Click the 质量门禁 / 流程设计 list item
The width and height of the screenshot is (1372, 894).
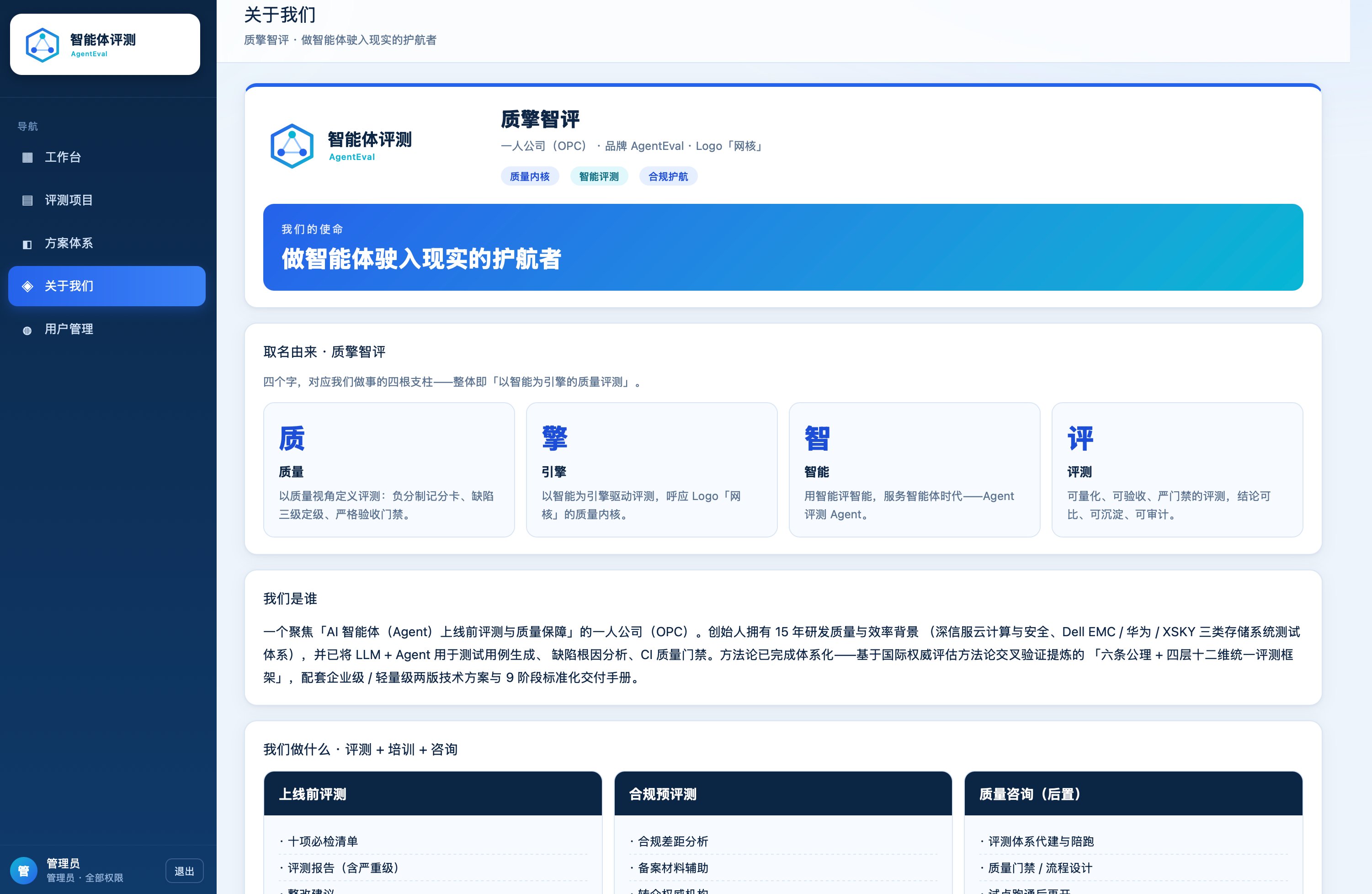pyautogui.click(x=1134, y=868)
